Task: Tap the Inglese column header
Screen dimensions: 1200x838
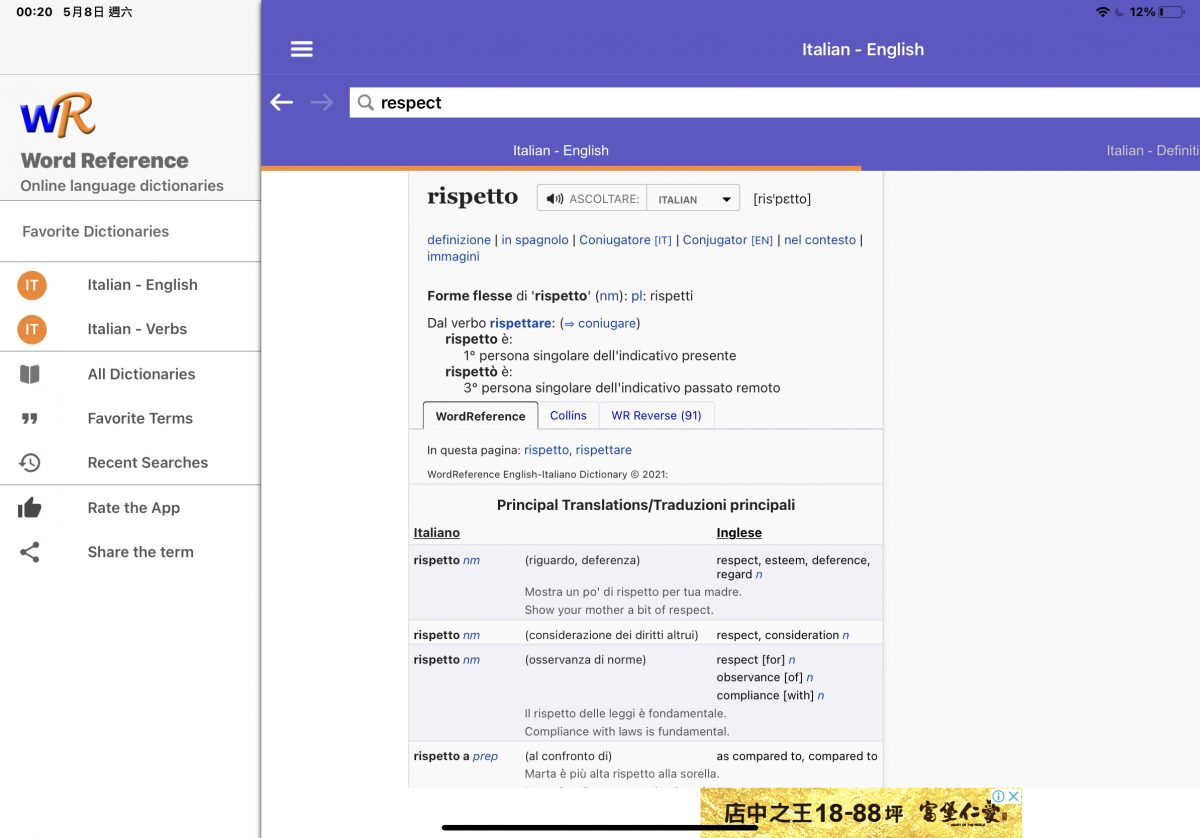Action: tap(739, 533)
